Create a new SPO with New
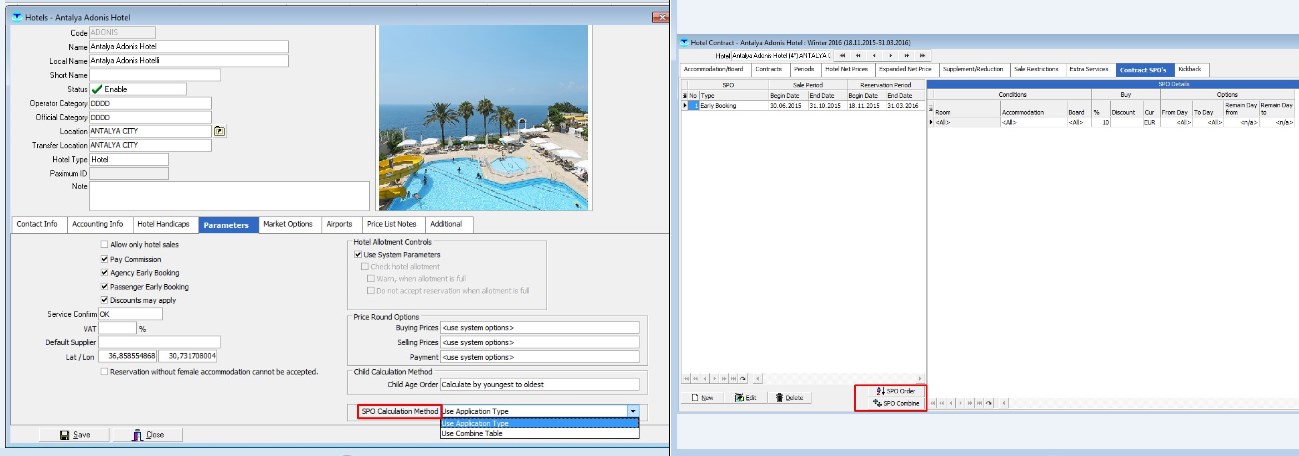 (702, 397)
